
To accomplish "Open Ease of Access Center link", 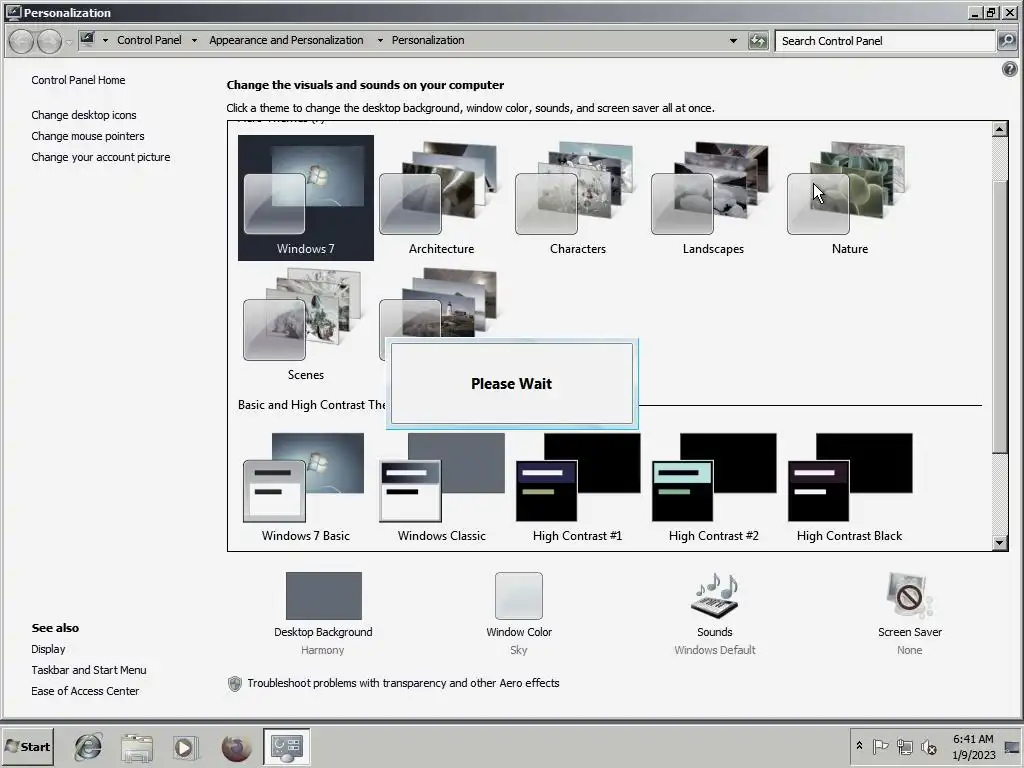I will 85,691.
